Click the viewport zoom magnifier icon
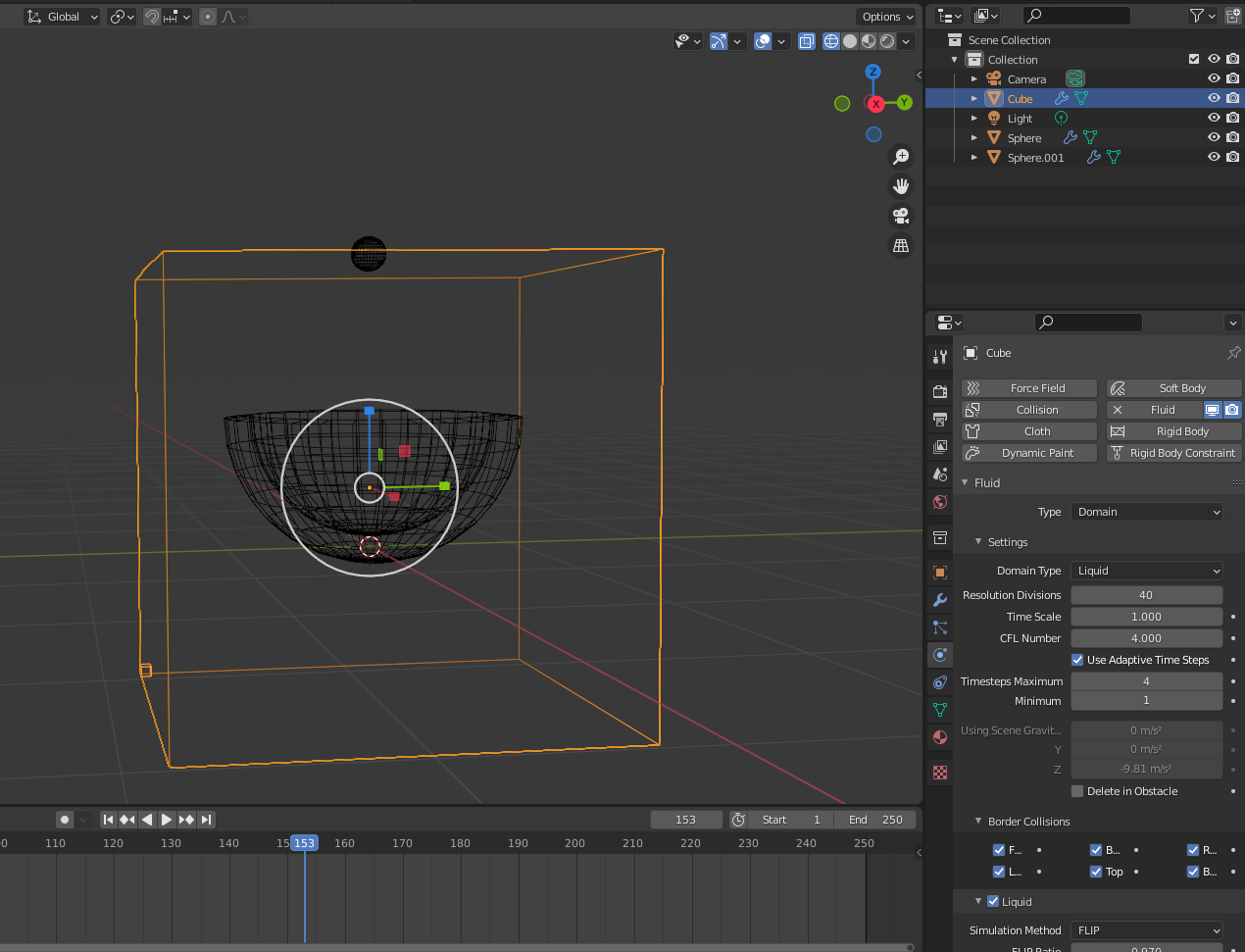The width and height of the screenshot is (1245, 952). pos(901,157)
